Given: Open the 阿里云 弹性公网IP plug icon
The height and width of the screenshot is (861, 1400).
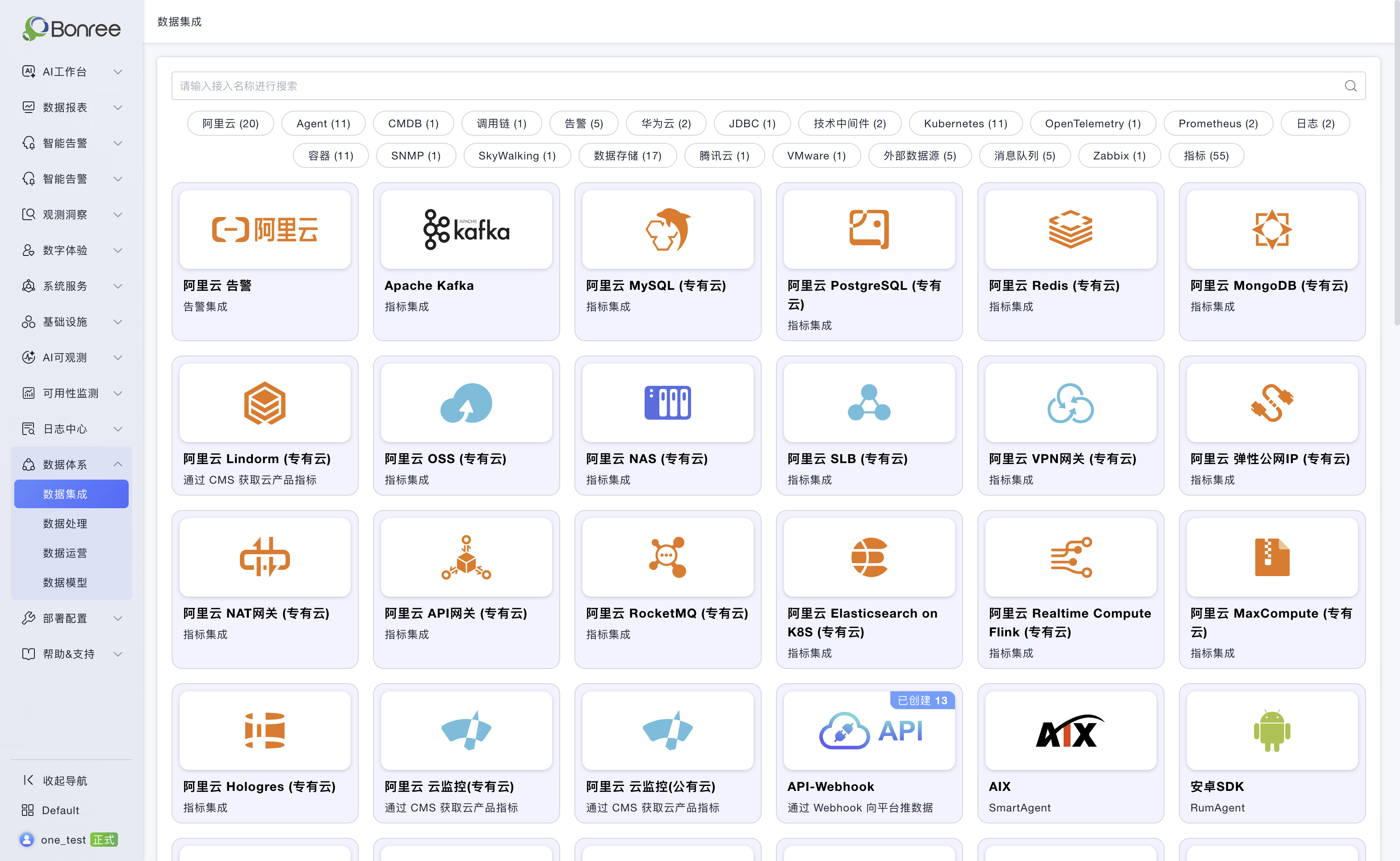Looking at the screenshot, I should coord(1272,403).
